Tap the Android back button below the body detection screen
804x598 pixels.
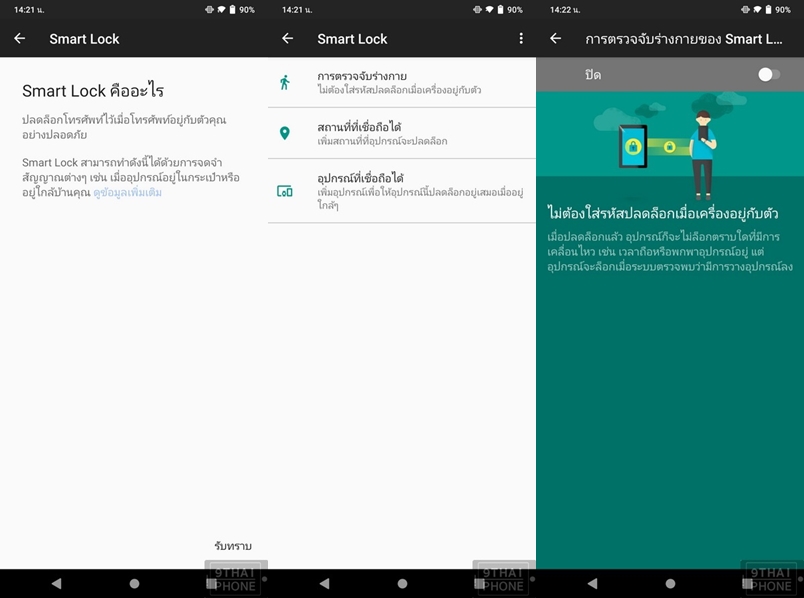(592, 583)
